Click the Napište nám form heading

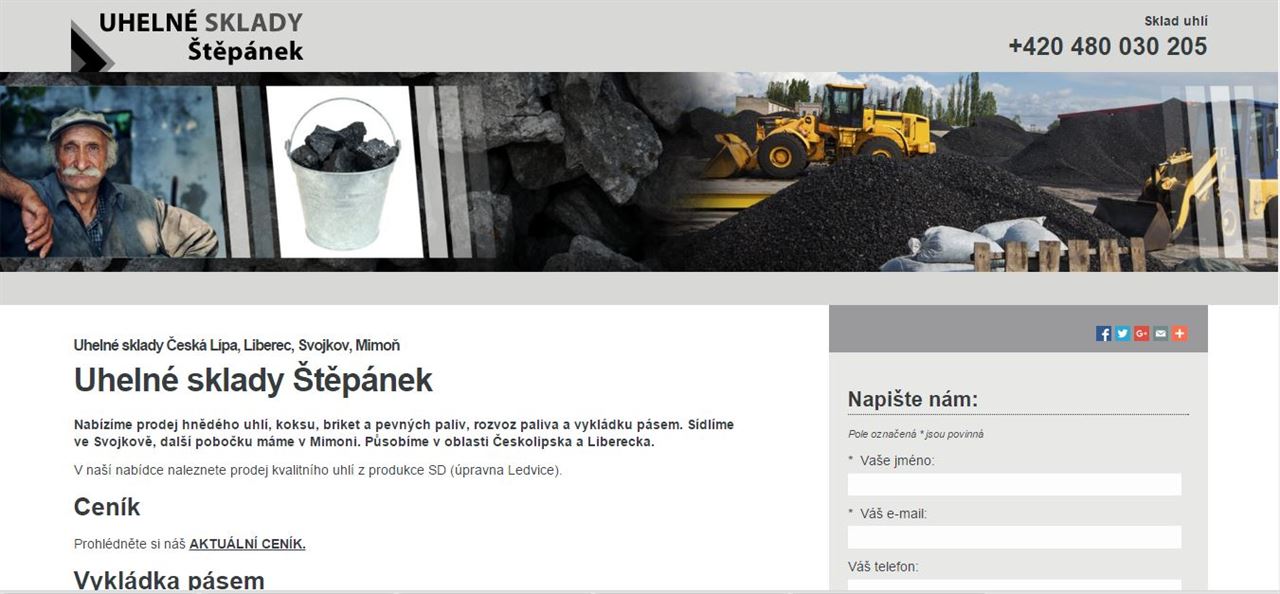pyautogui.click(x=913, y=400)
